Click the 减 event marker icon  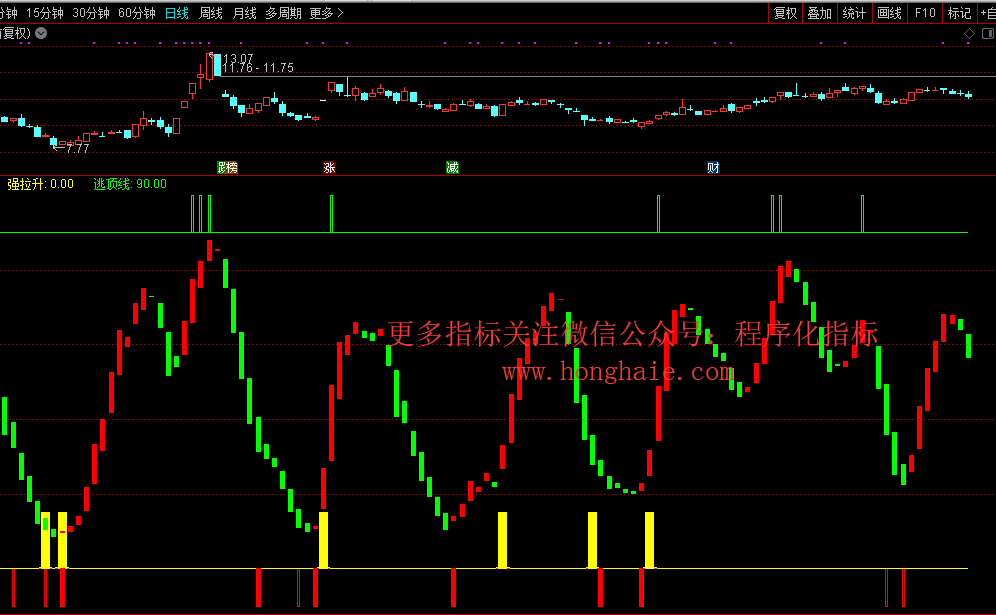click(452, 168)
